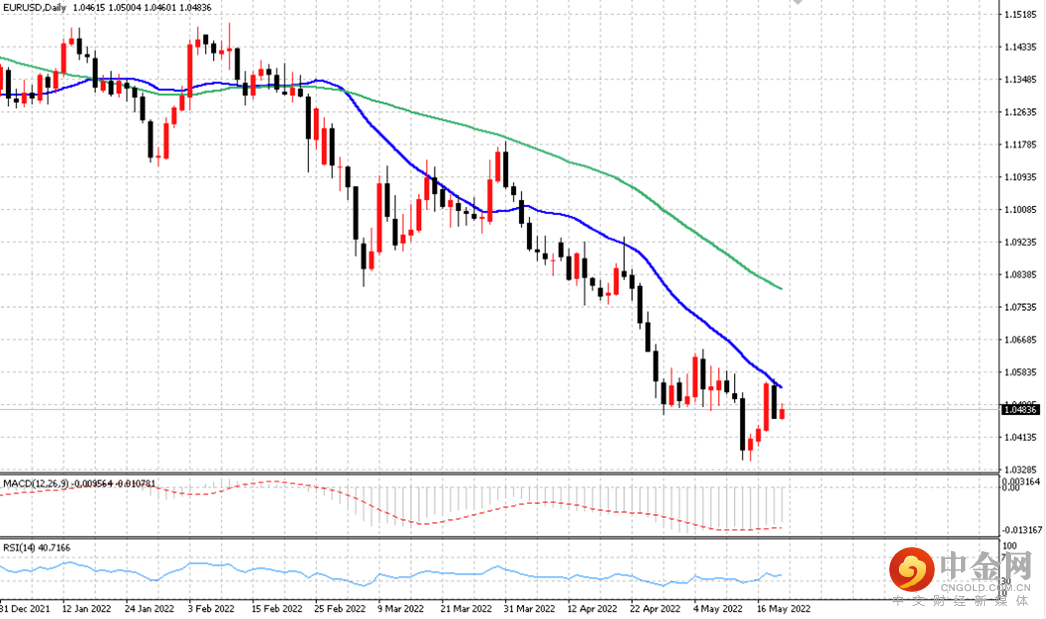Click the 15 Feb 2022 date label
Screen dimensions: 1046x619
(276, 608)
